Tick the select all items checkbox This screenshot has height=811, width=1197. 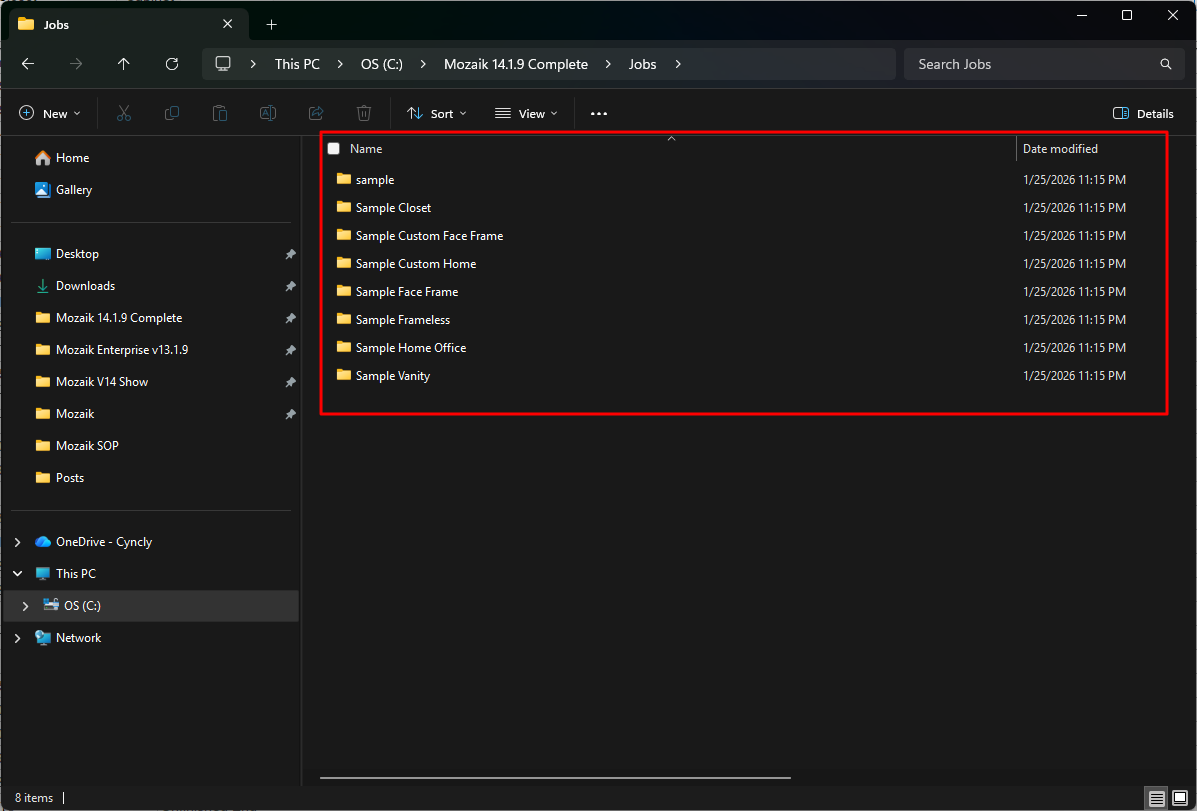click(334, 149)
